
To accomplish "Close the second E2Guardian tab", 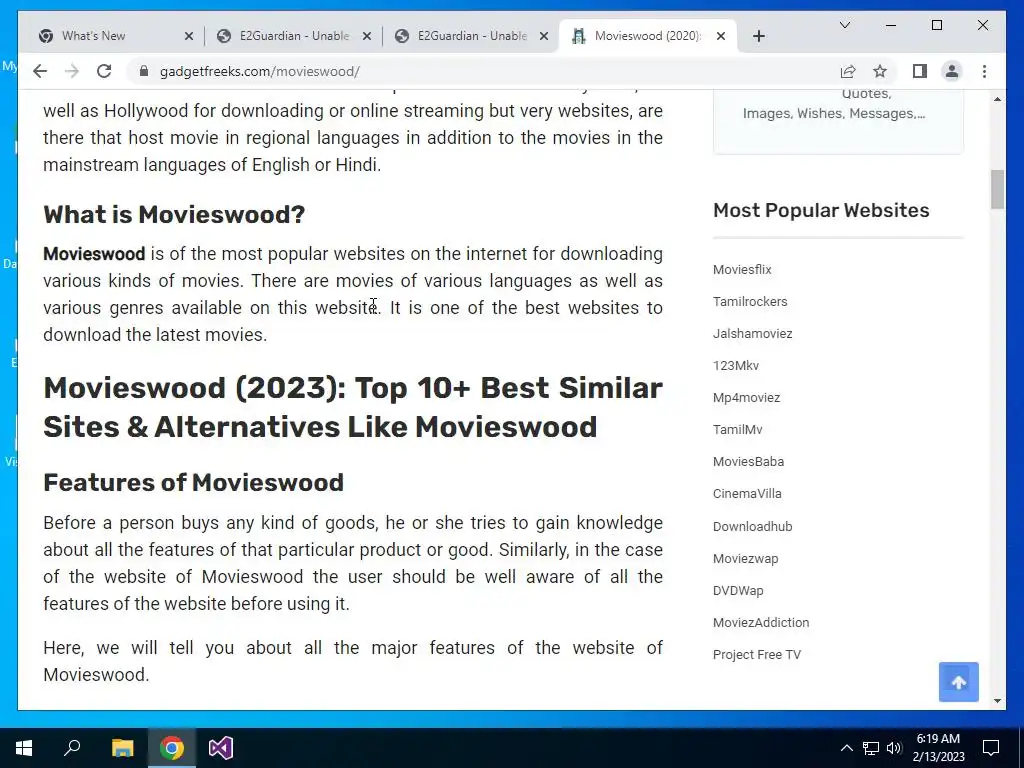I will click(544, 36).
